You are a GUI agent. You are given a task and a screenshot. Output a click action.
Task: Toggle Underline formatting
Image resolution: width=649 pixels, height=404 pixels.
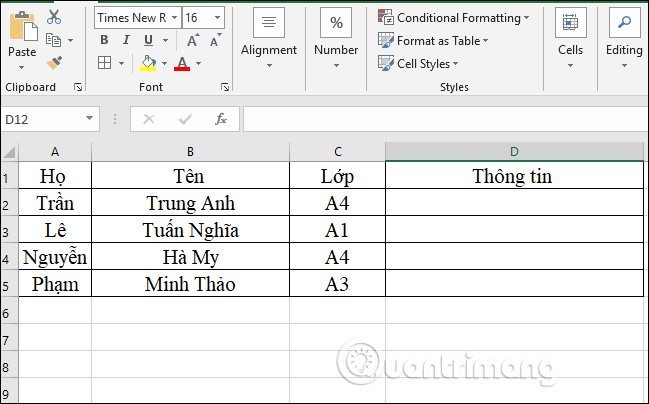click(148, 40)
